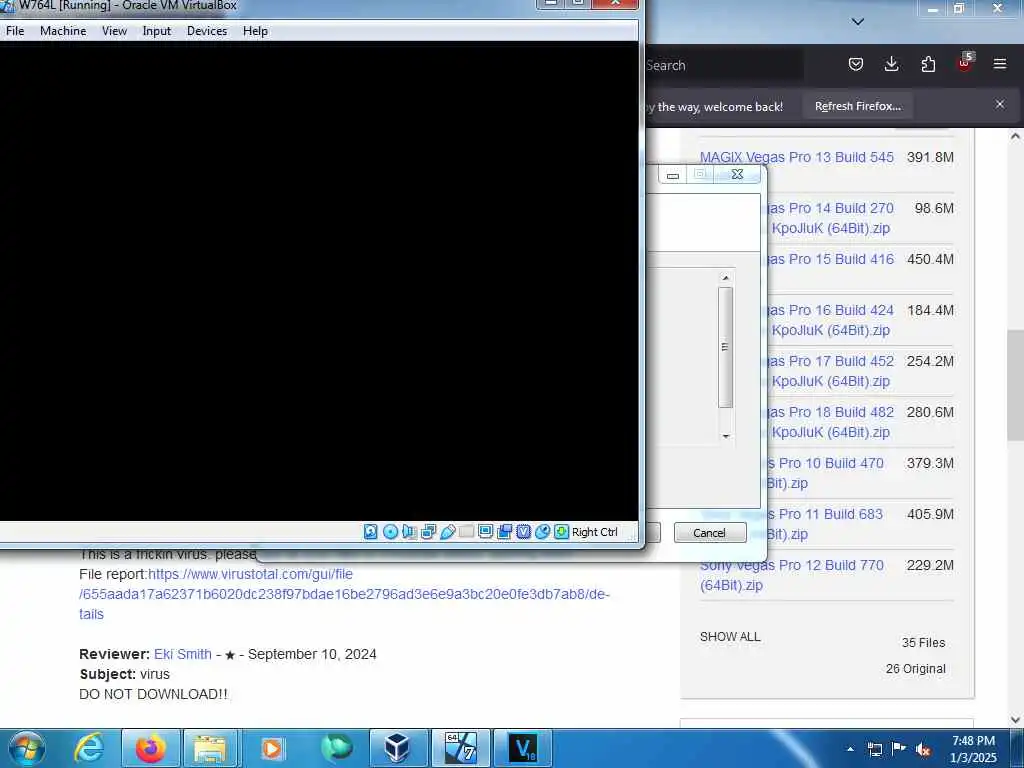Click the muted volume tray icon
The height and width of the screenshot is (768, 1024).
click(x=923, y=750)
